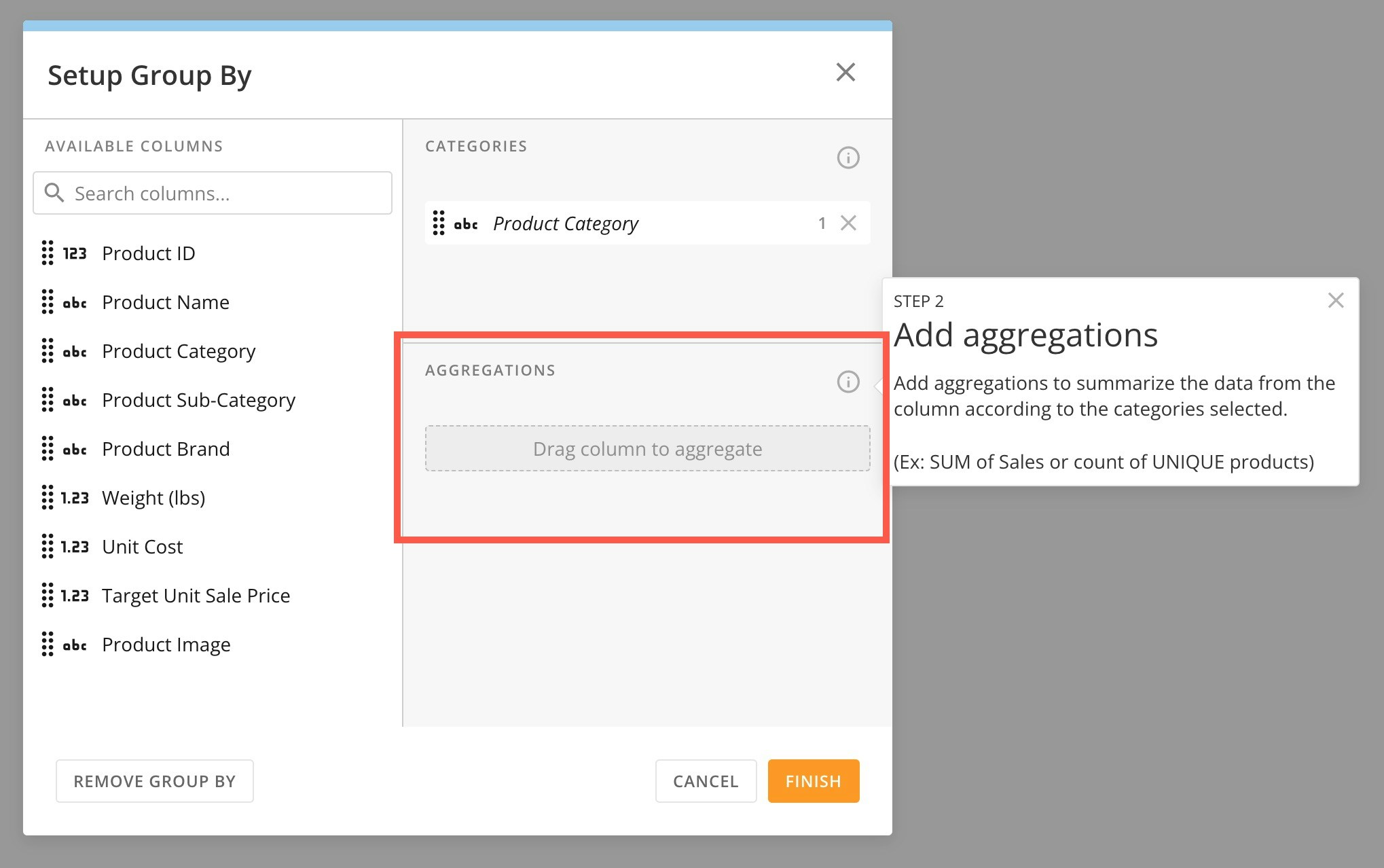Select the Target Unit Sale Price column
The height and width of the screenshot is (868, 1384).
pyautogui.click(x=196, y=595)
